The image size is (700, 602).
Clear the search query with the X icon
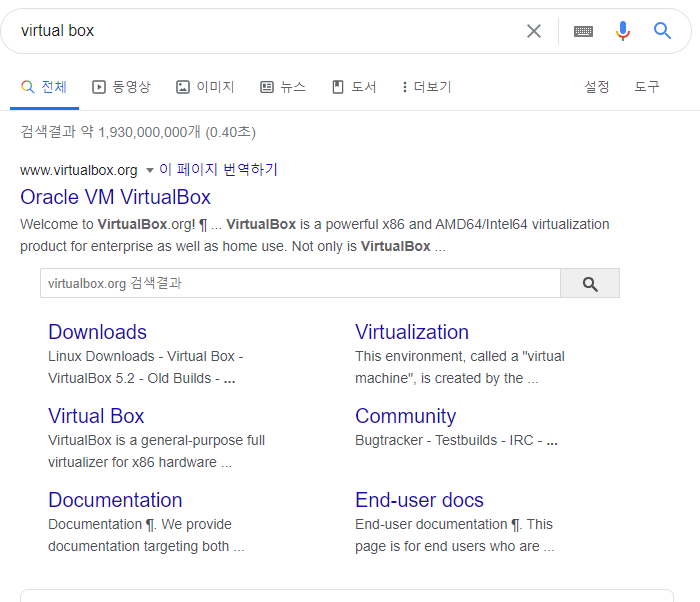[533, 31]
